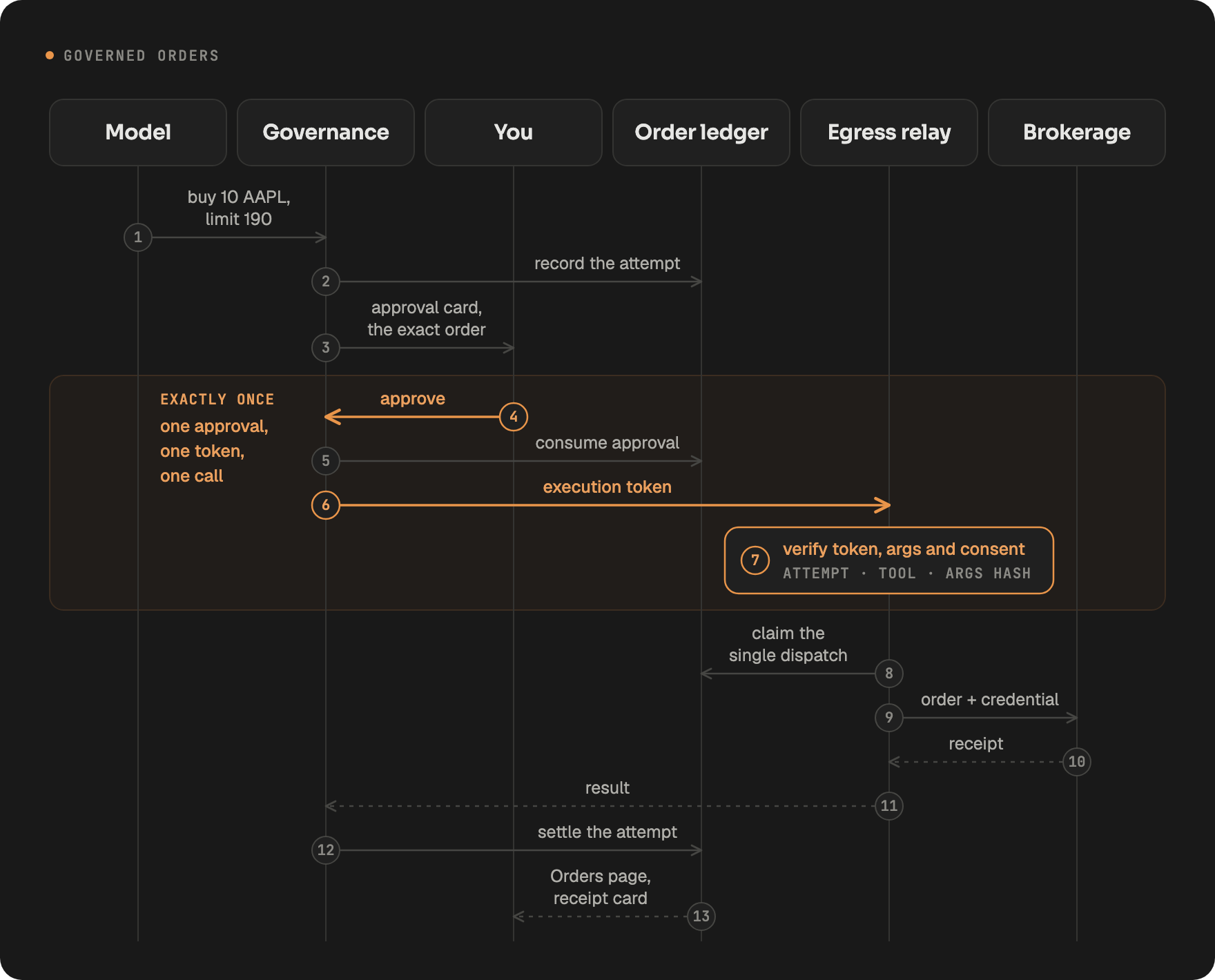Select the step 12 circle on Governance lifeline
The image size is (1215, 980).
pos(326,850)
